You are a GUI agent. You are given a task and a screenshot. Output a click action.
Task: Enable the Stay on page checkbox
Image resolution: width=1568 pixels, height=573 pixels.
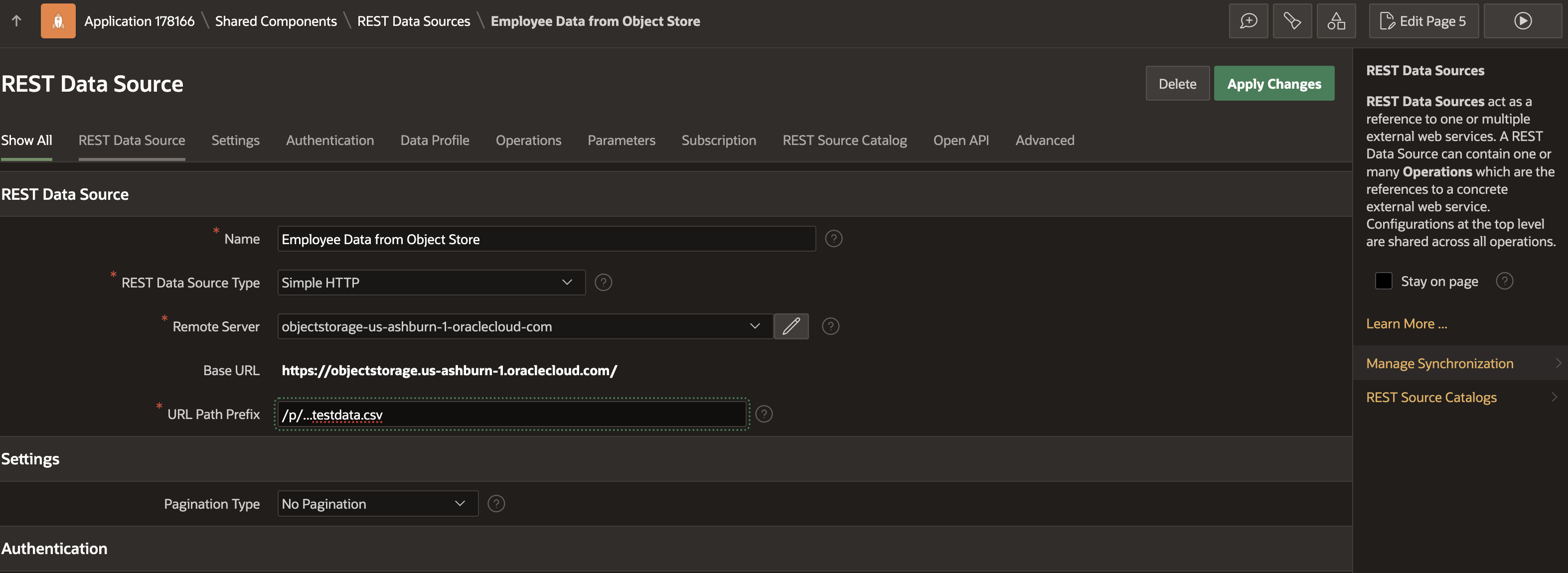[x=1383, y=281]
